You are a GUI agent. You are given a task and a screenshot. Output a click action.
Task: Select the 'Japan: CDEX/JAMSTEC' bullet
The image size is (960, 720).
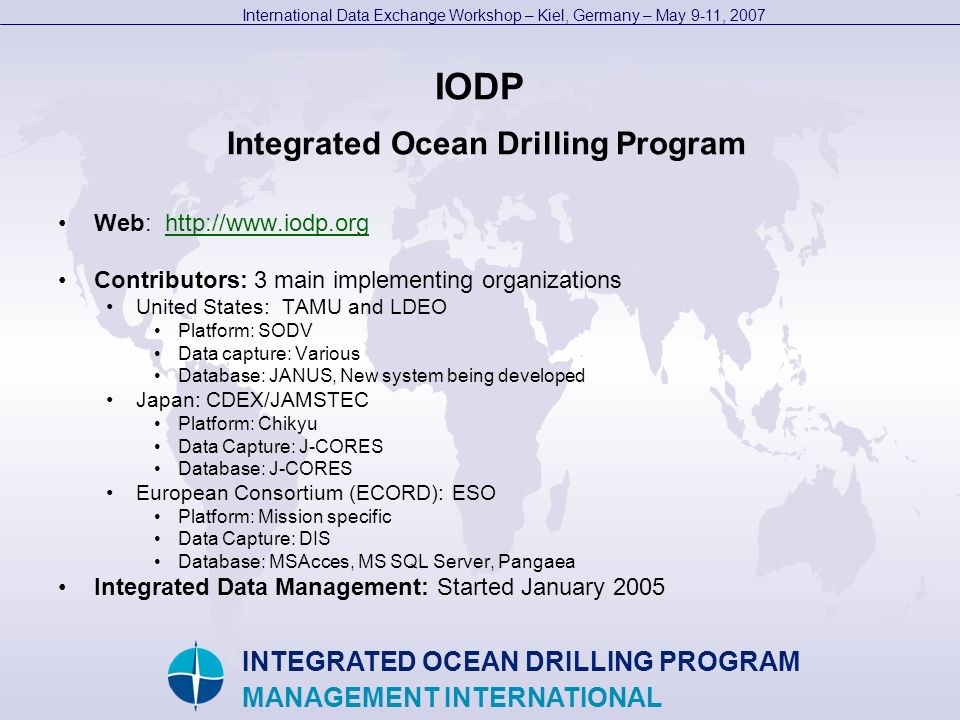point(252,400)
